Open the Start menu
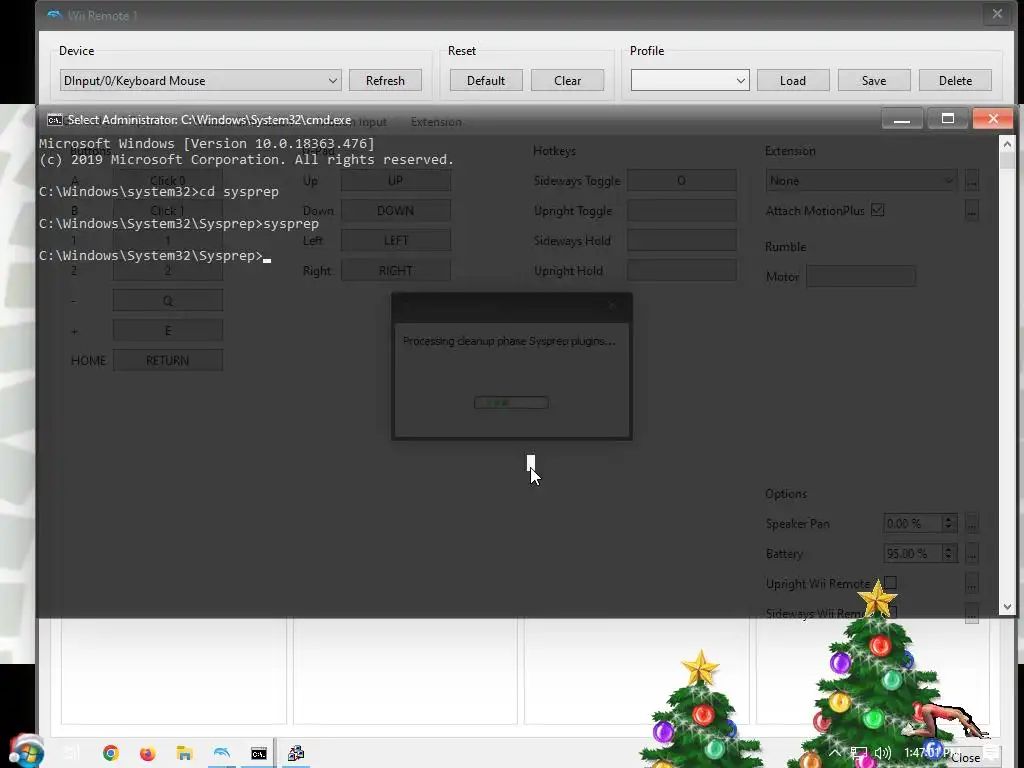The height and width of the screenshot is (768, 1024). tap(26, 751)
